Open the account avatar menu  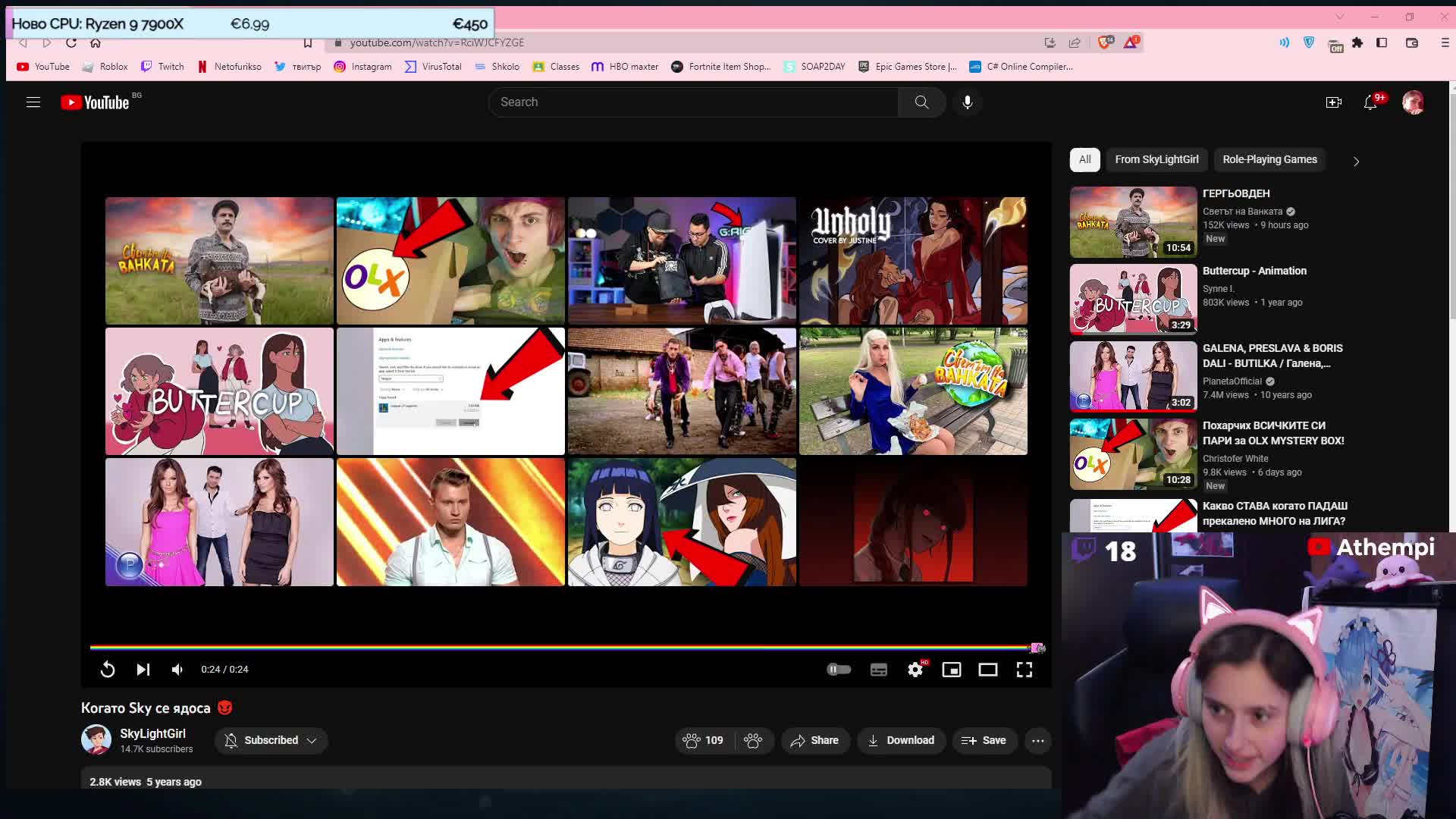tap(1413, 102)
